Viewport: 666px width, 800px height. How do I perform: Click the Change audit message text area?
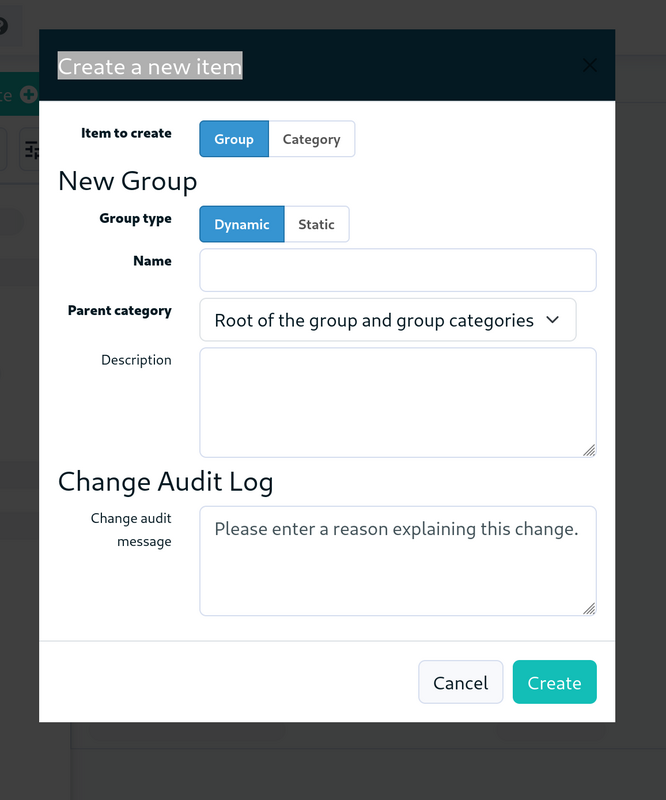tap(398, 561)
